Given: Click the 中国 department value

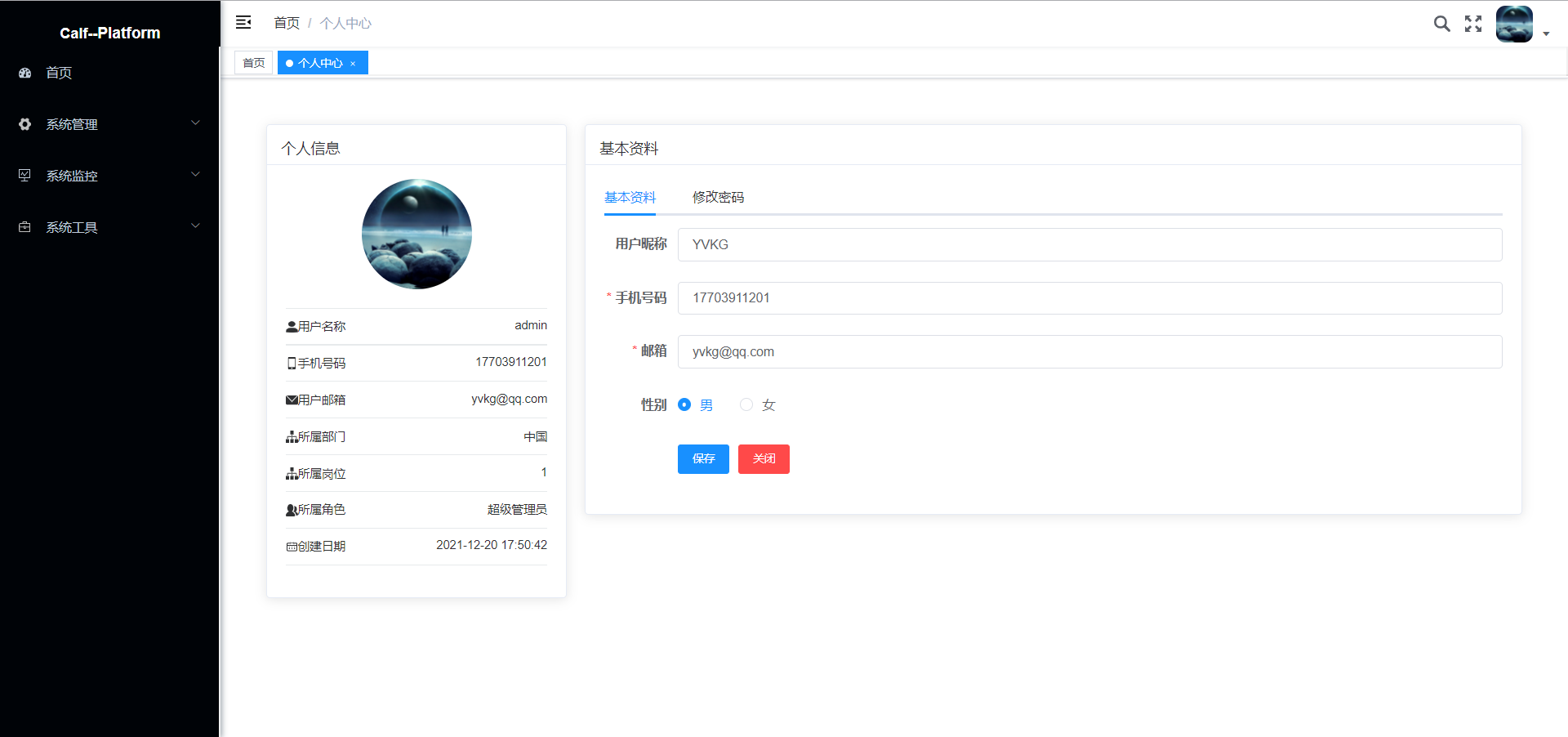Looking at the screenshot, I should click(536, 436).
